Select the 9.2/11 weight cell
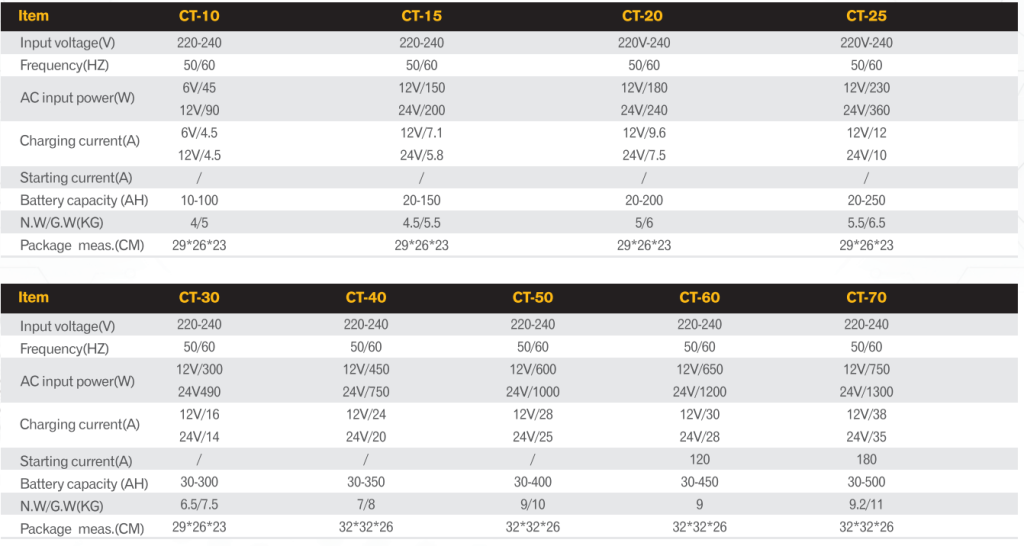The image size is (1024, 546). tap(866, 505)
